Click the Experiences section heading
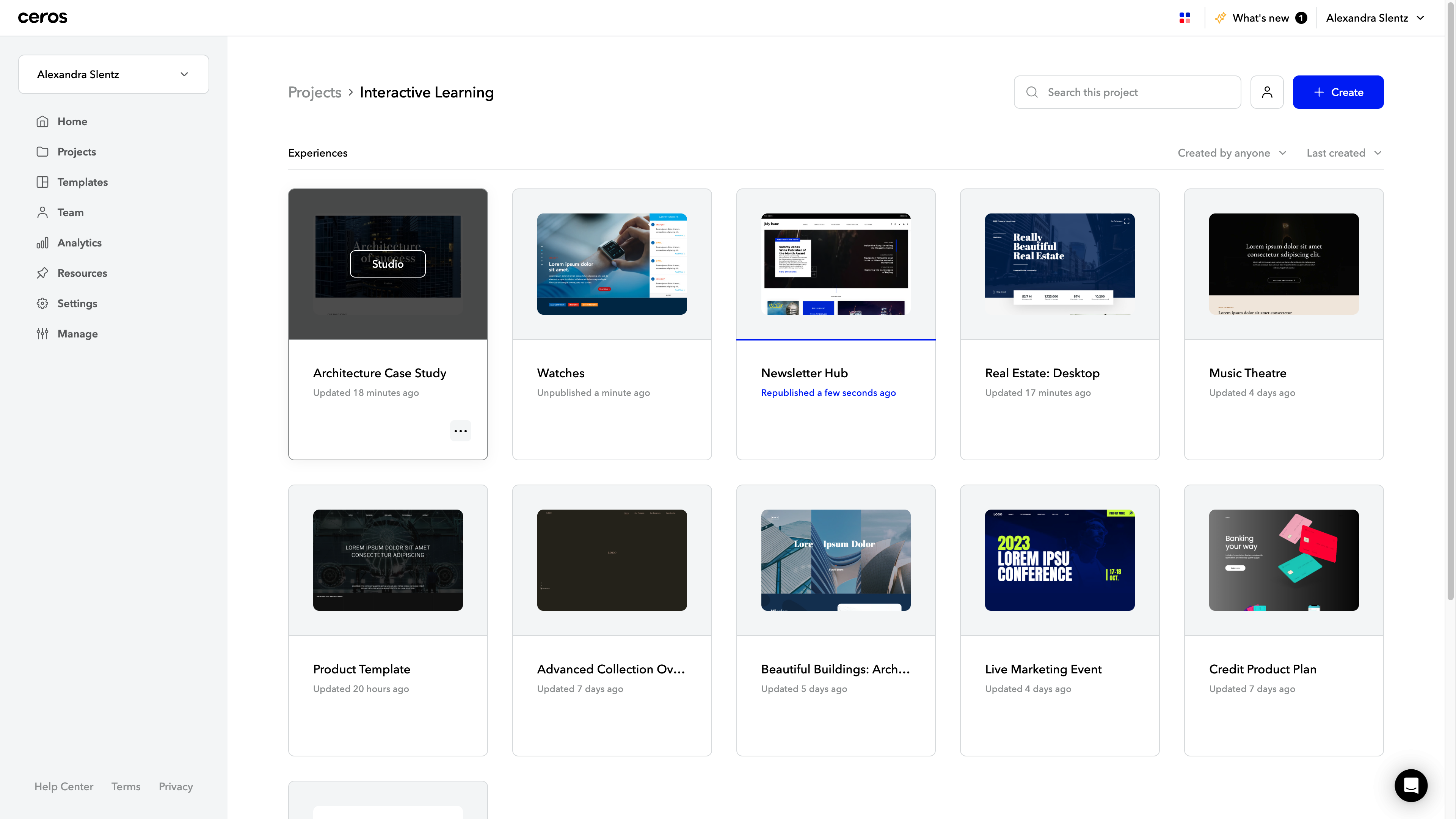1456x819 pixels. [x=318, y=153]
